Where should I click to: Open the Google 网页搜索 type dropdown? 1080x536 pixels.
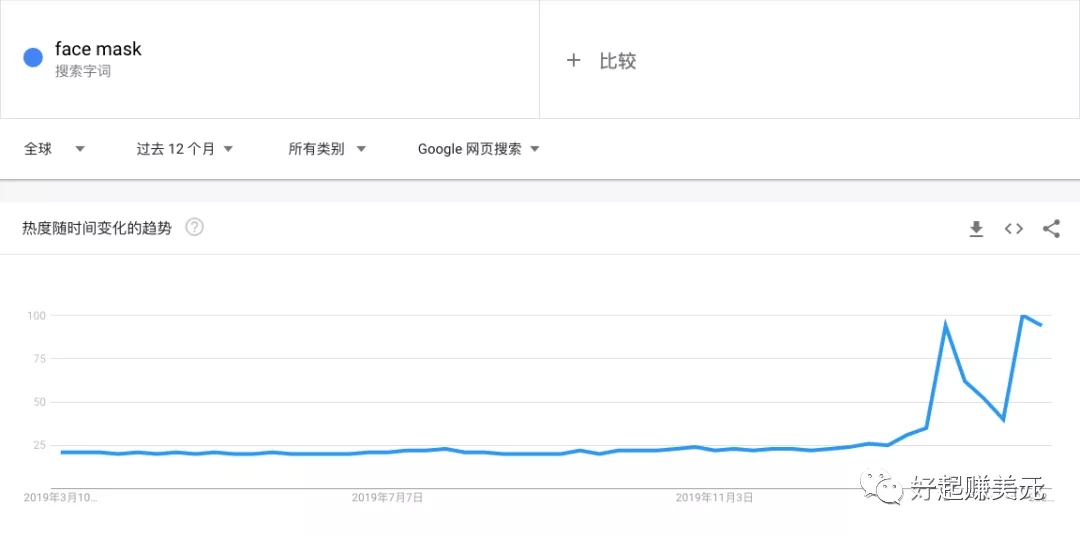[x=478, y=149]
